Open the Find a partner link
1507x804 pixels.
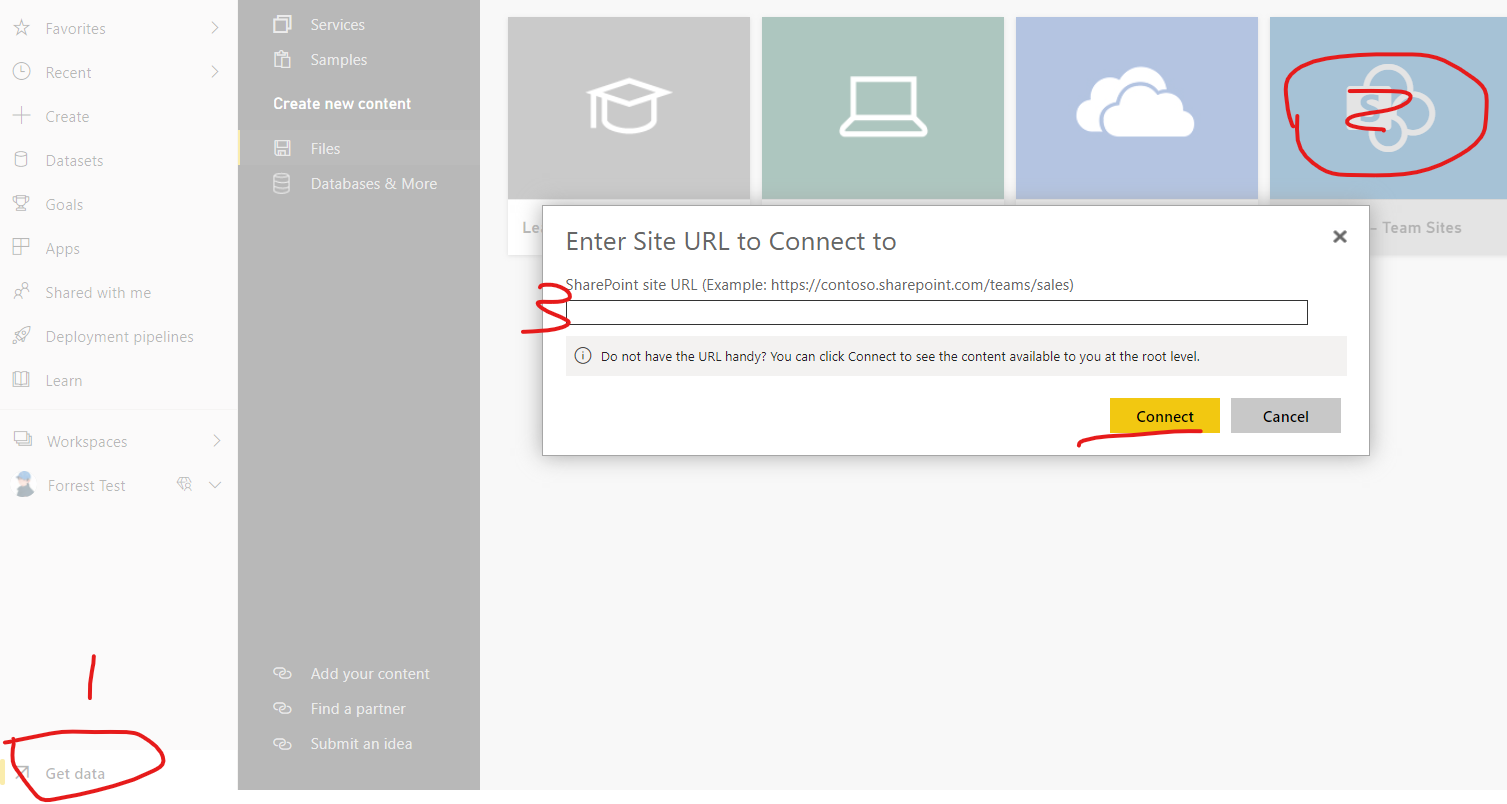point(358,708)
